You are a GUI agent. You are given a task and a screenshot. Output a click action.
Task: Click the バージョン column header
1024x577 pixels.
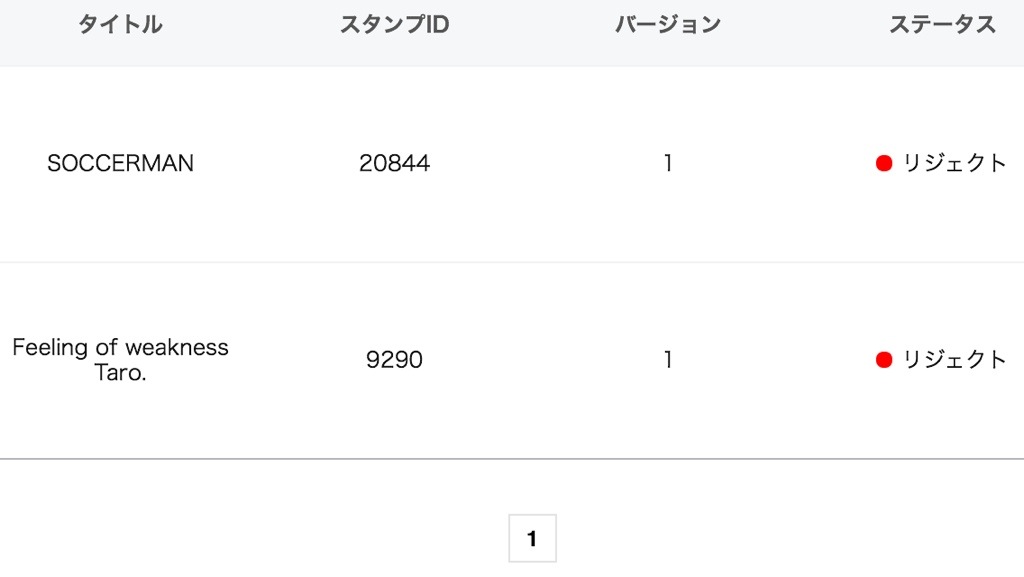(667, 25)
